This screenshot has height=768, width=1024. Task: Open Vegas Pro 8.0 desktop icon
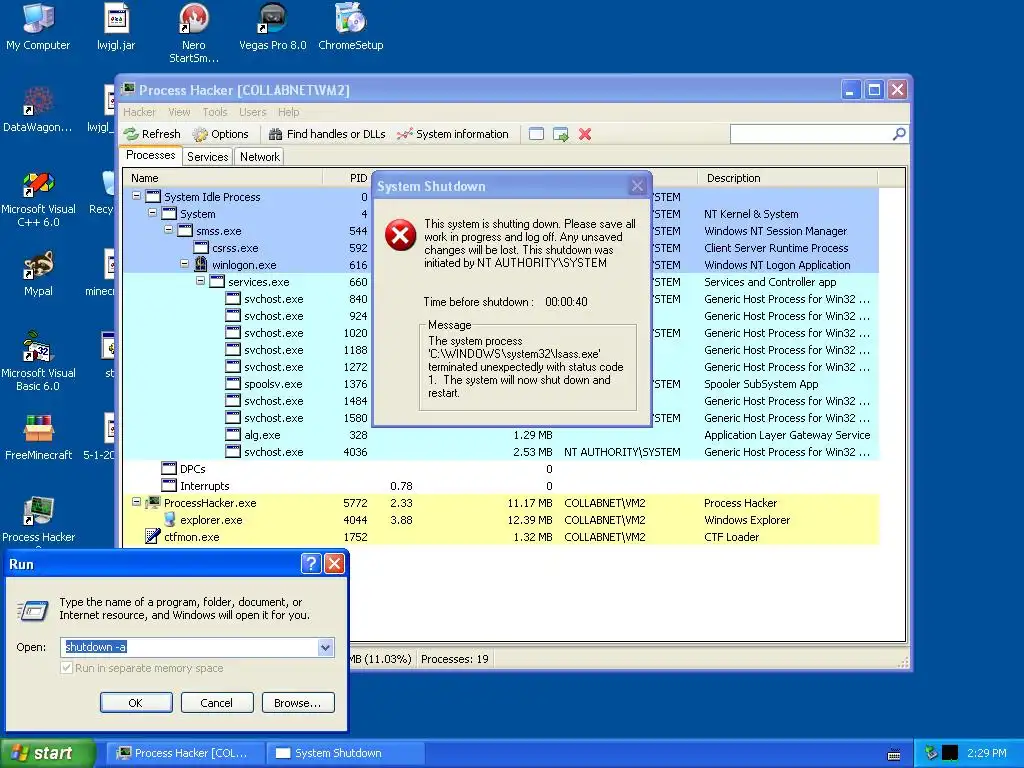click(x=272, y=27)
